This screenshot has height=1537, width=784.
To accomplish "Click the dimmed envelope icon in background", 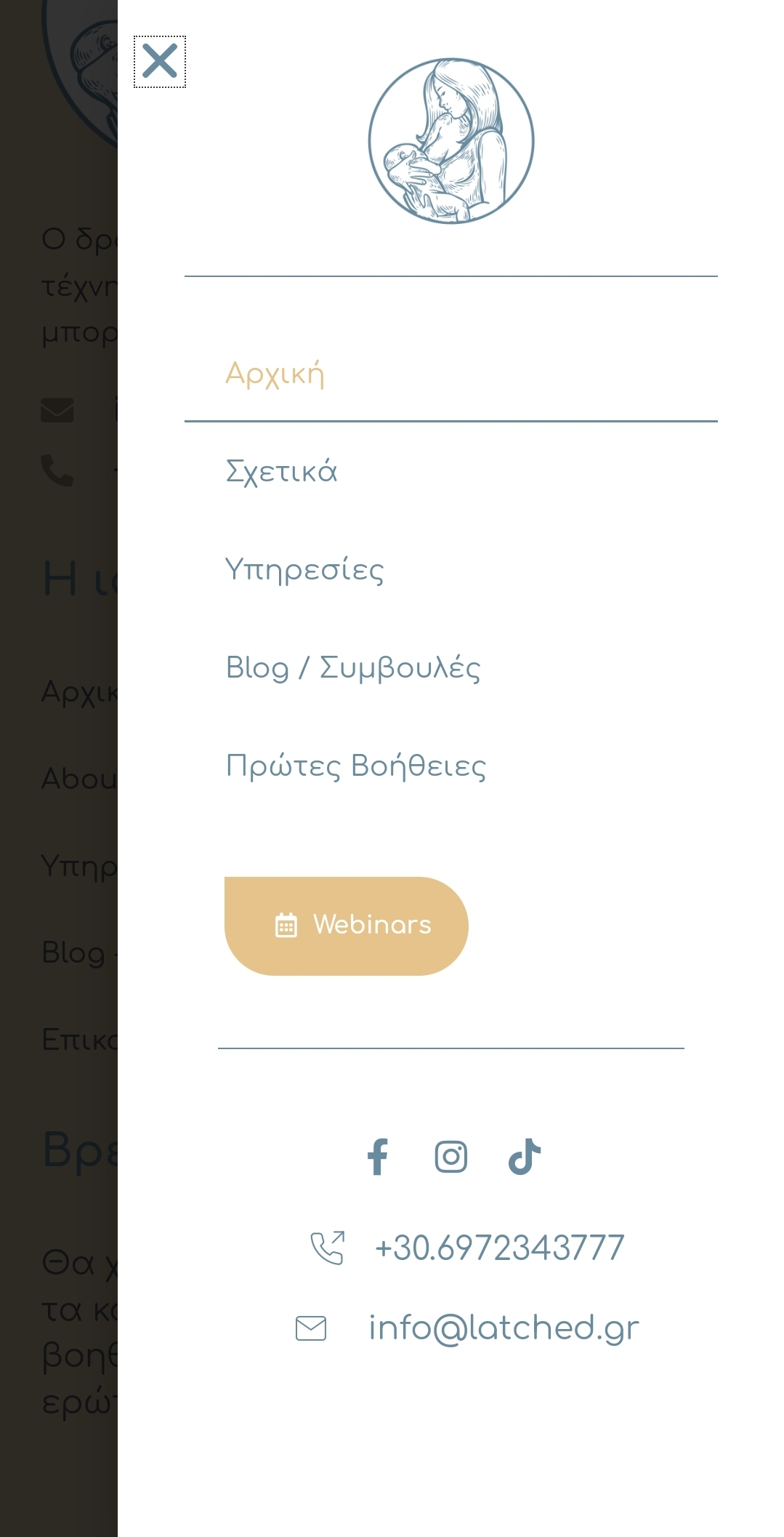I will 57,410.
